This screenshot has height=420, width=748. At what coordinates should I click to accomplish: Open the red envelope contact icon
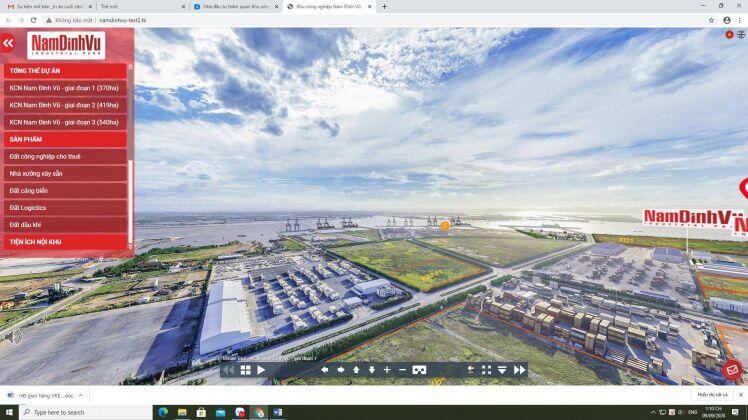click(732, 370)
